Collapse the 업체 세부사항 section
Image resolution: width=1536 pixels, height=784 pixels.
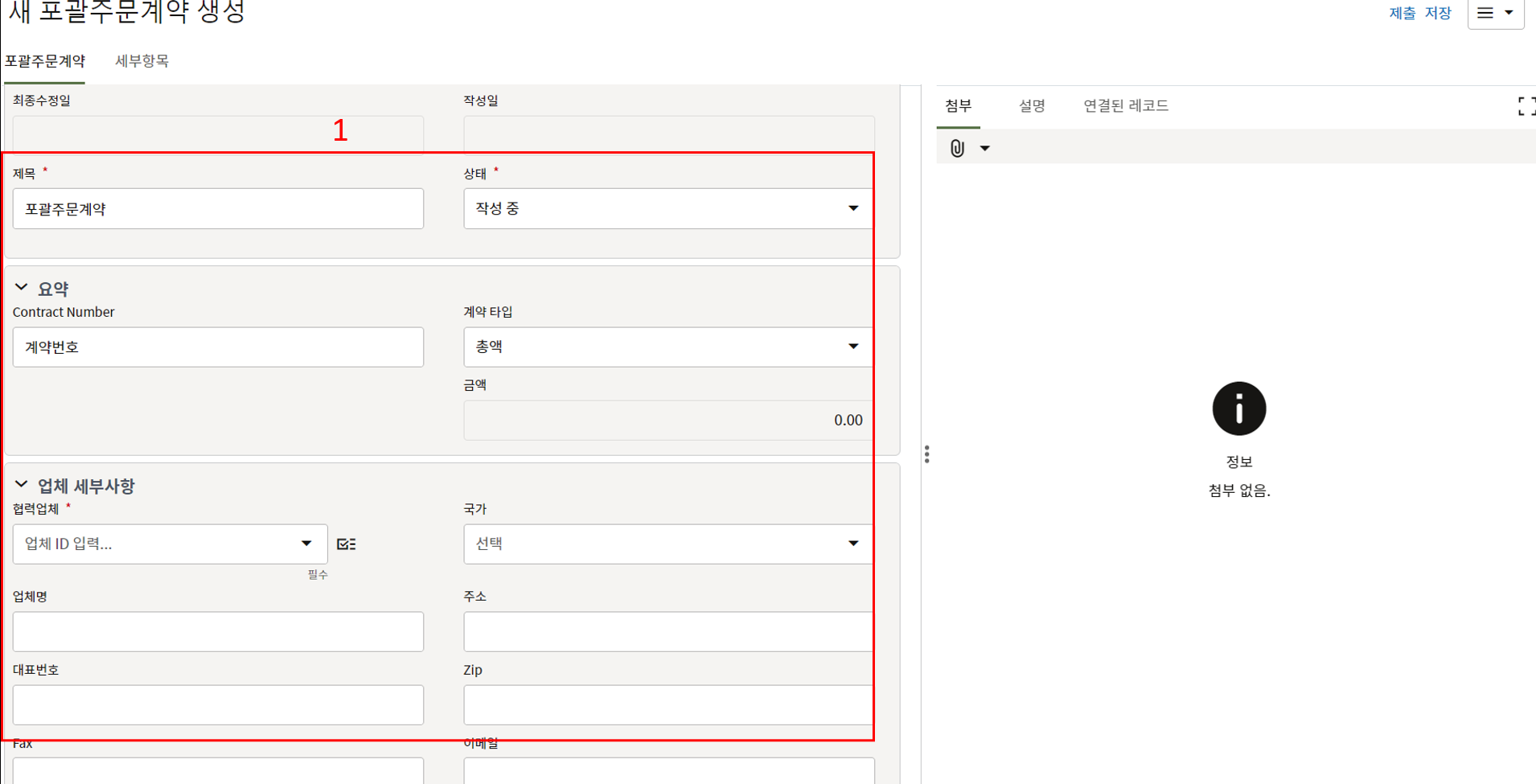point(22,485)
